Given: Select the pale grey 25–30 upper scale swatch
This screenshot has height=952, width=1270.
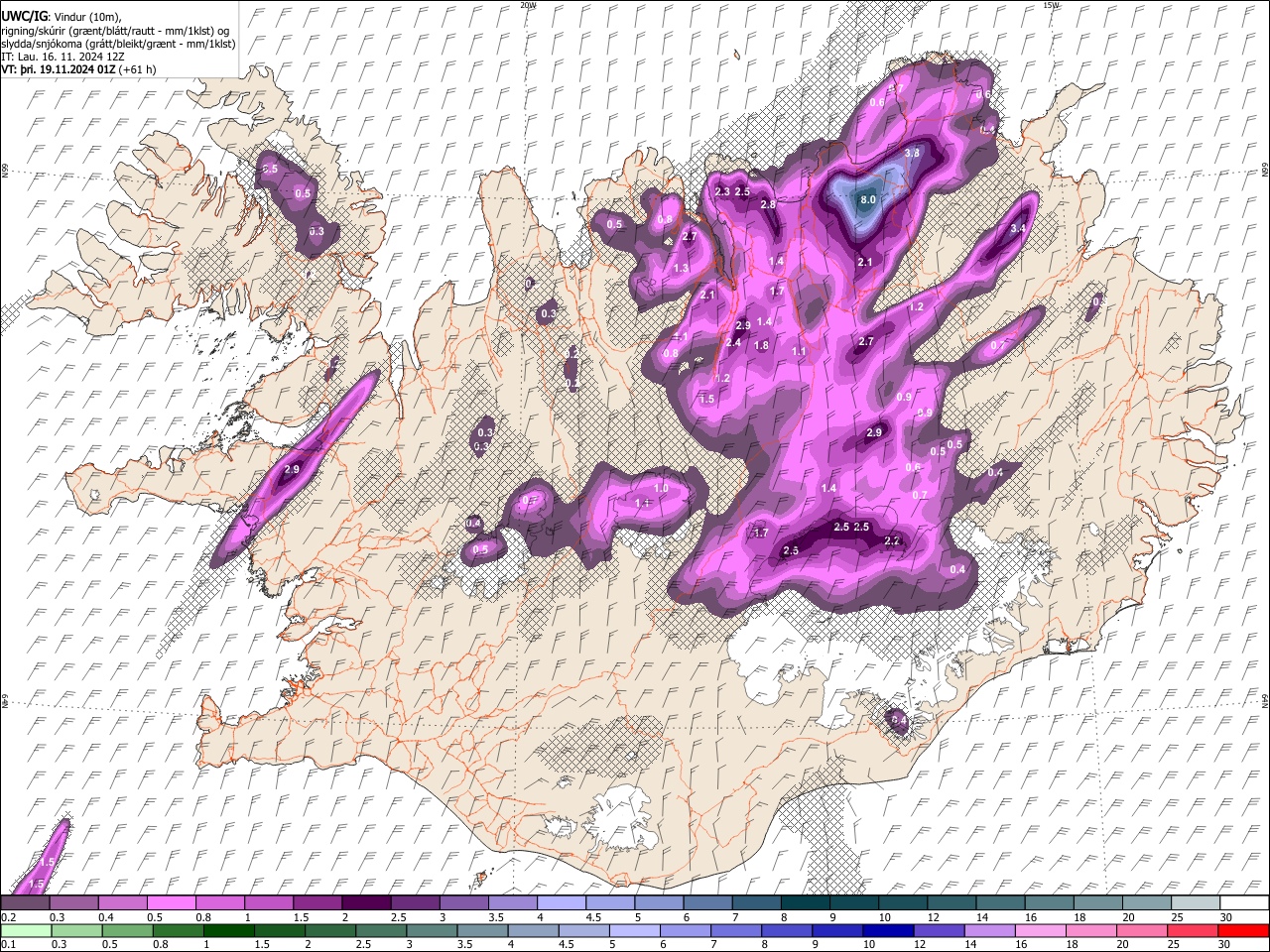Looking at the screenshot, I should tap(1197, 903).
